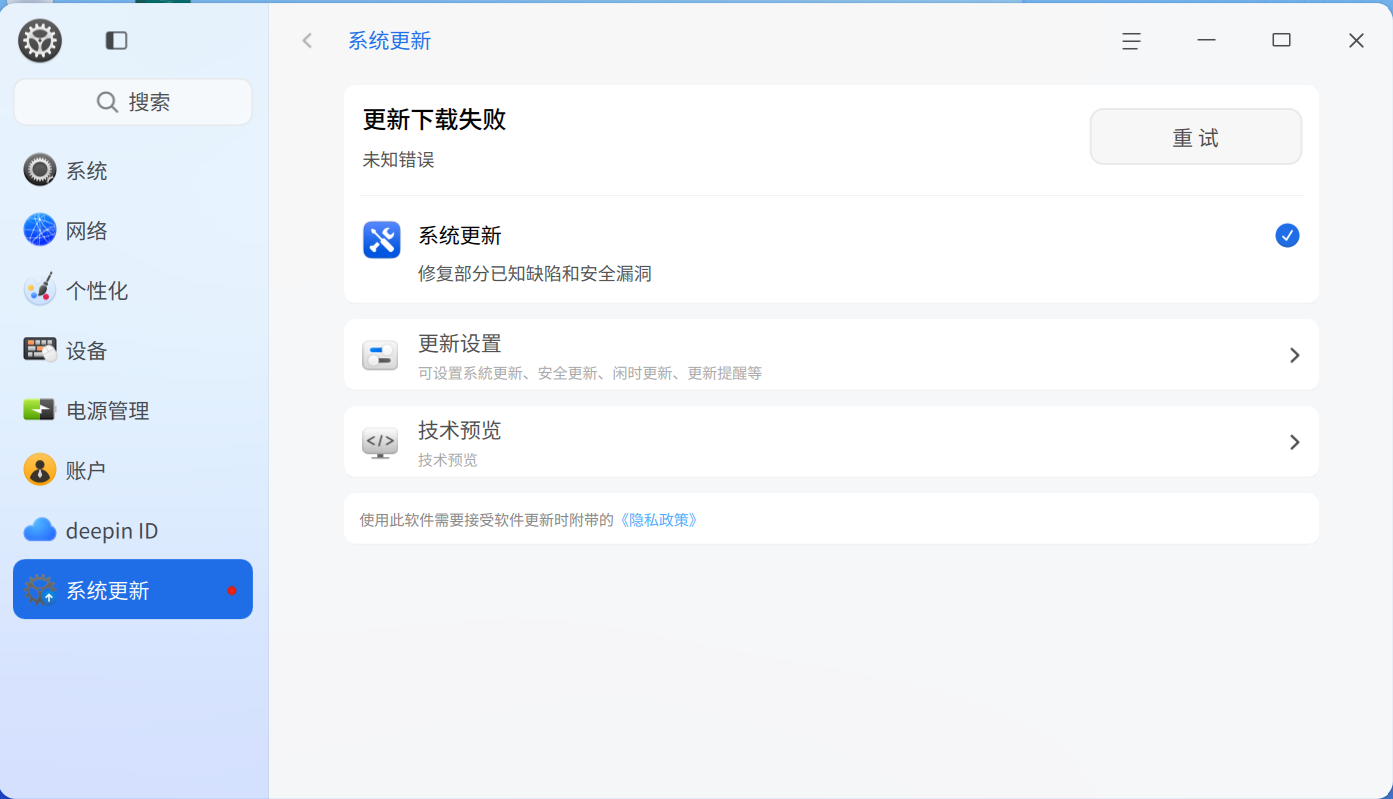Click the 系统更新 breadcrumb title
Image resolution: width=1393 pixels, height=799 pixels.
[x=390, y=41]
